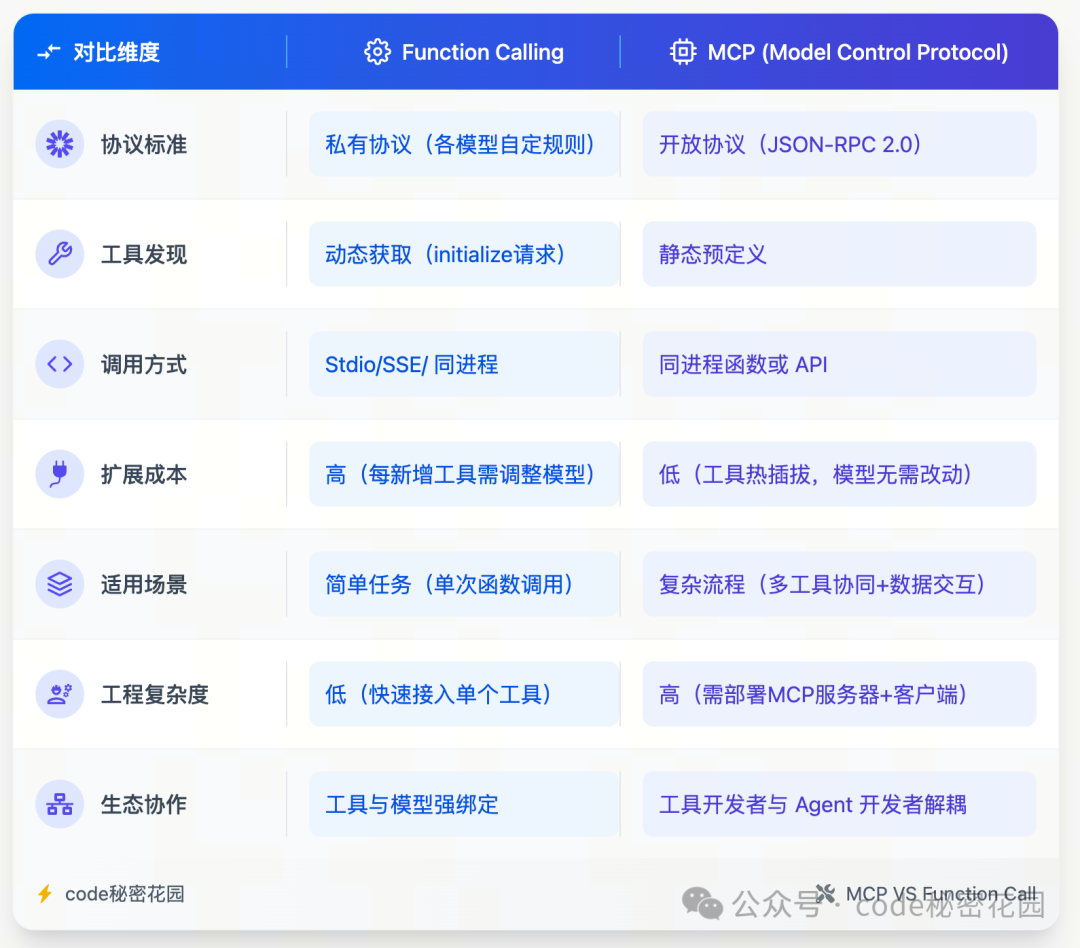
Task: Select the 动态获取（initialize请求）entry
Action: [x=464, y=254]
